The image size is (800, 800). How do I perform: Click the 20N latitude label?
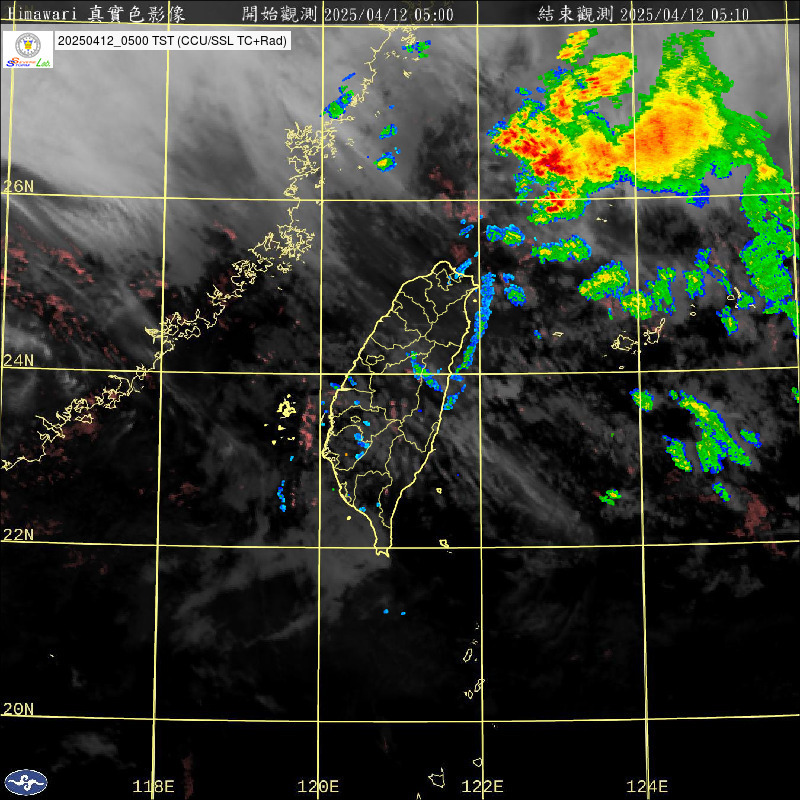pos(18,709)
